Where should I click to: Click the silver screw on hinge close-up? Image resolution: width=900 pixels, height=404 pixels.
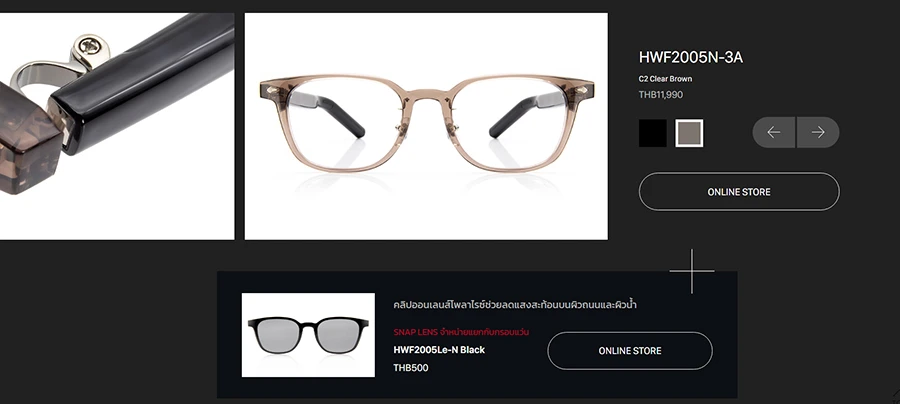tap(91, 45)
